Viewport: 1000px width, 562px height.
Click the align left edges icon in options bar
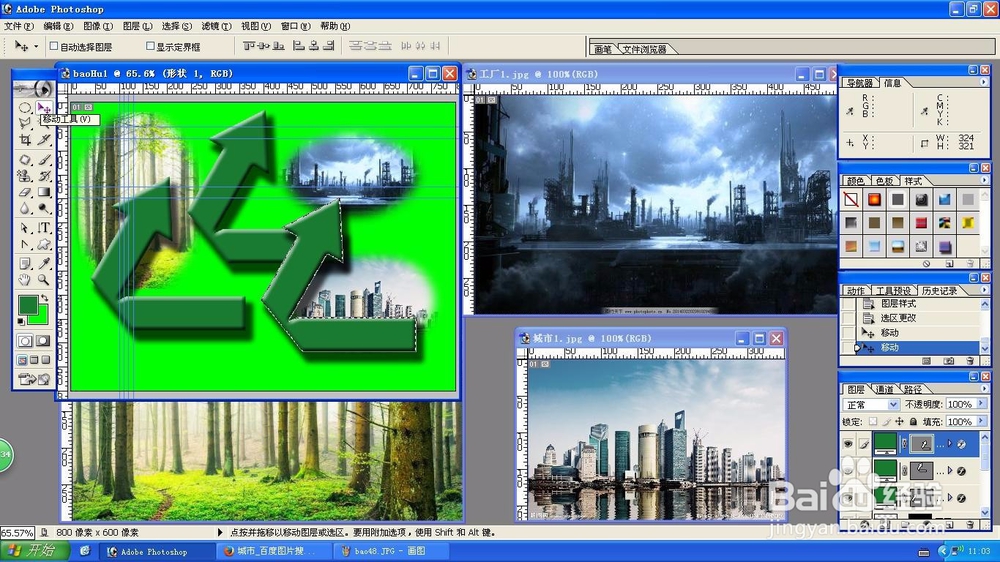[298, 46]
